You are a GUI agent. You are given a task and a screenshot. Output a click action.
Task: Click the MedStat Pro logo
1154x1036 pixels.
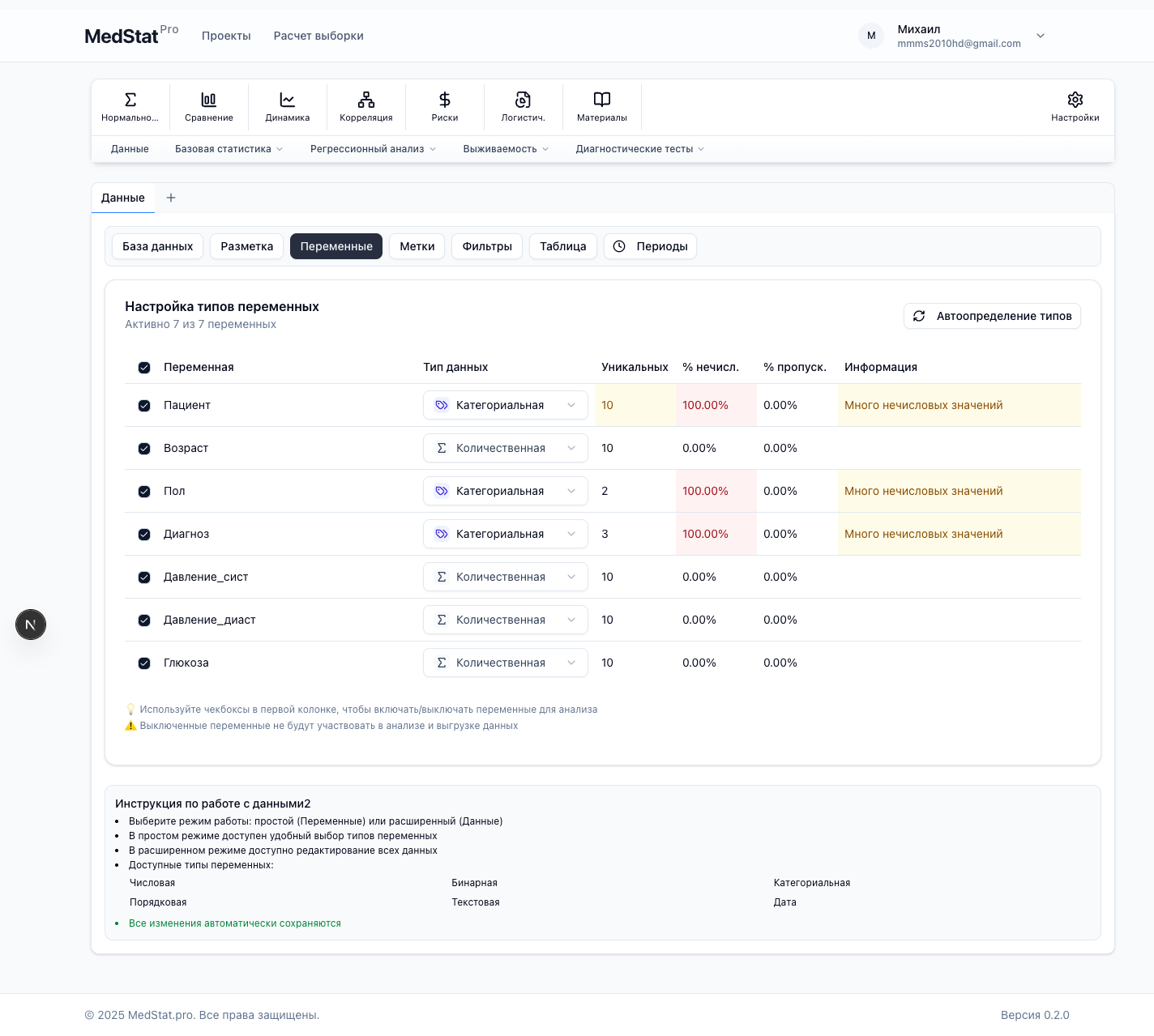pyautogui.click(x=131, y=36)
